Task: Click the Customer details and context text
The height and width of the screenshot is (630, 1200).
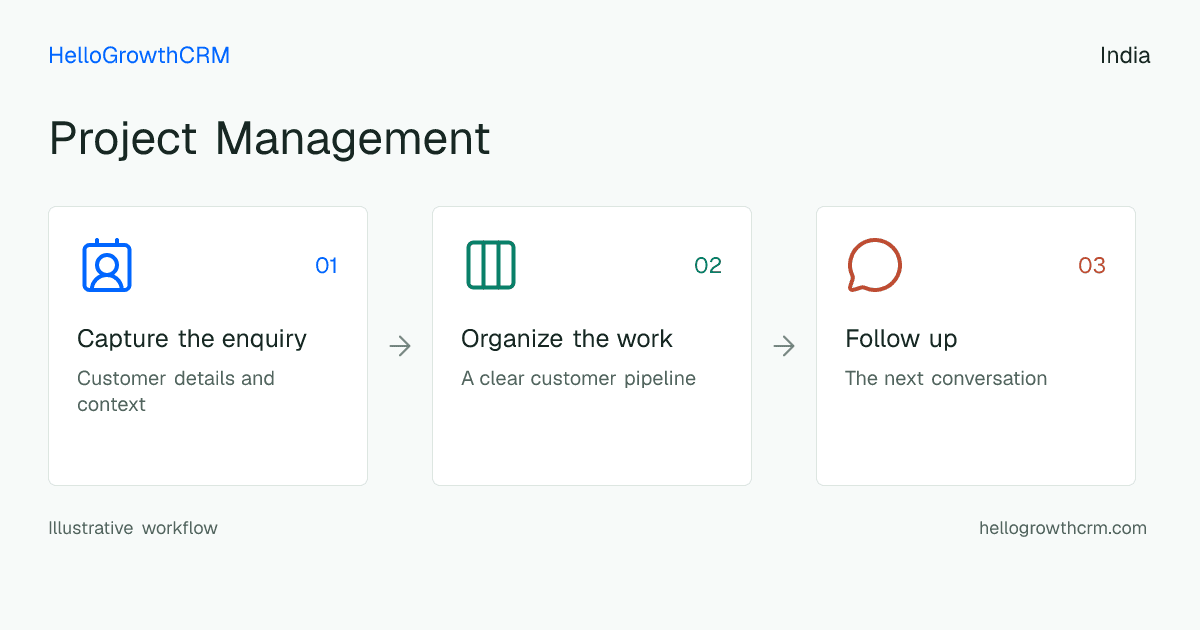Action: coord(176,391)
